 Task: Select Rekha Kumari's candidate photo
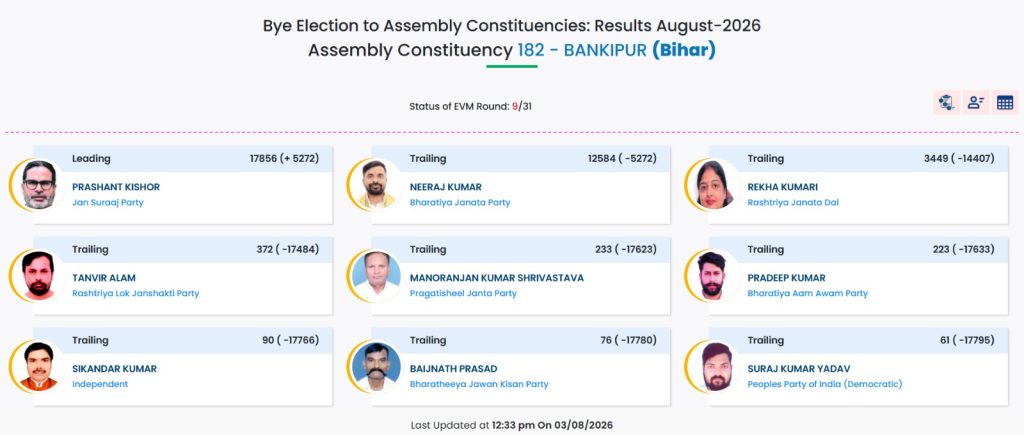[714, 185]
